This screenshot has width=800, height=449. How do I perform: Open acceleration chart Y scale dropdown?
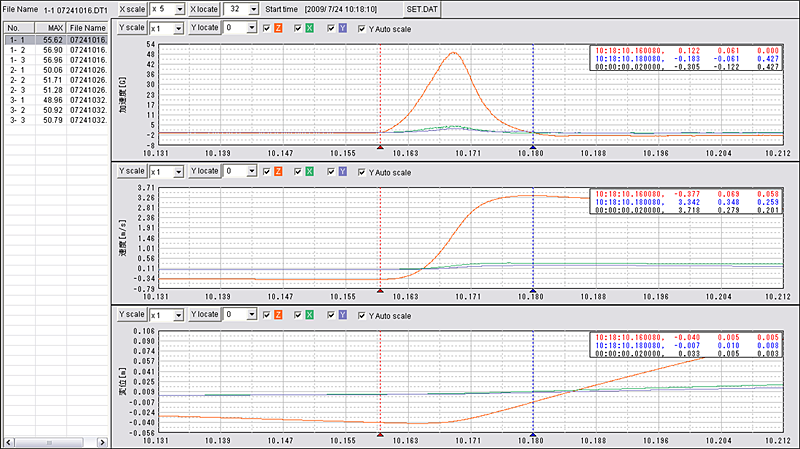tap(178, 29)
